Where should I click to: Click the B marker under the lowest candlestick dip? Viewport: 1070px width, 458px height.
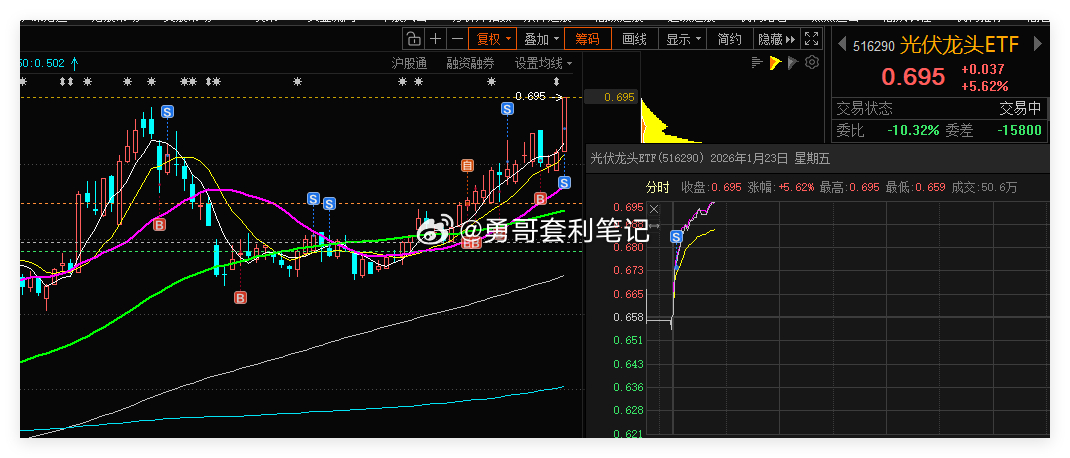(x=240, y=297)
